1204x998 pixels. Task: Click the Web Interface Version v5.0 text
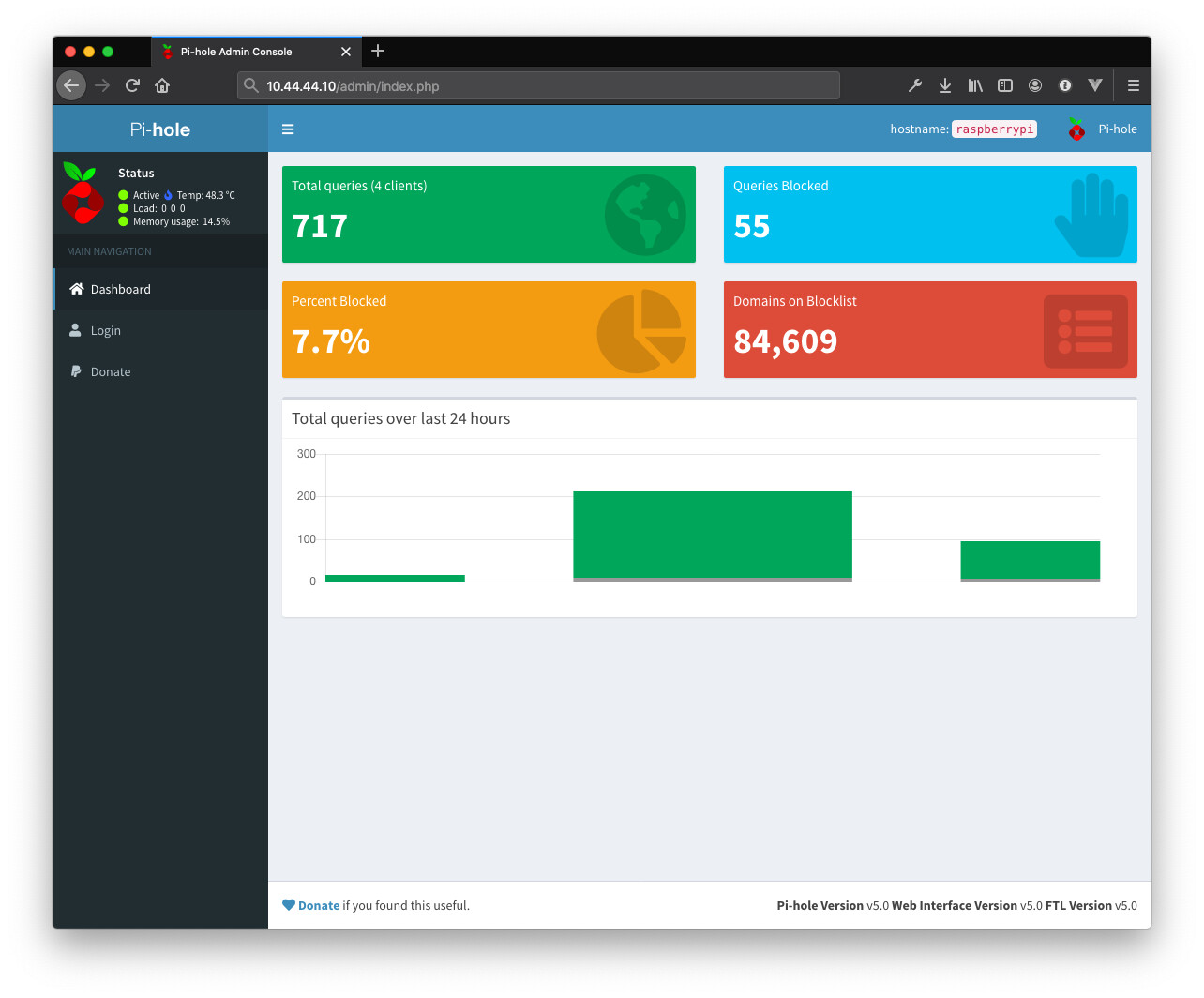(x=967, y=905)
